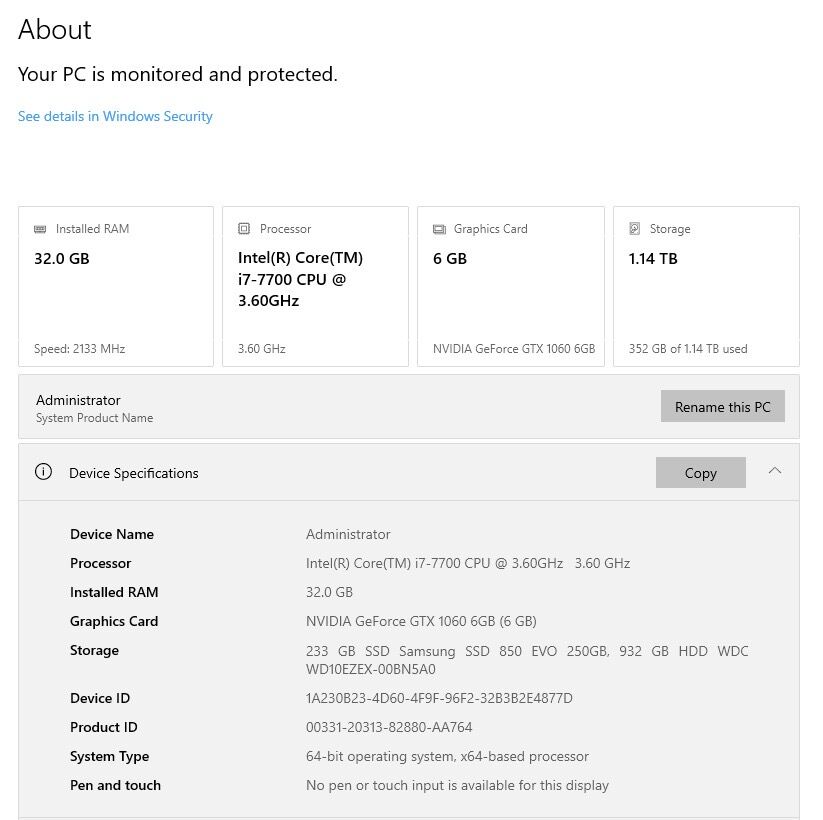Screen dimensions: 823x820
Task: Click the Graphics Card icon
Action: click(x=439, y=229)
